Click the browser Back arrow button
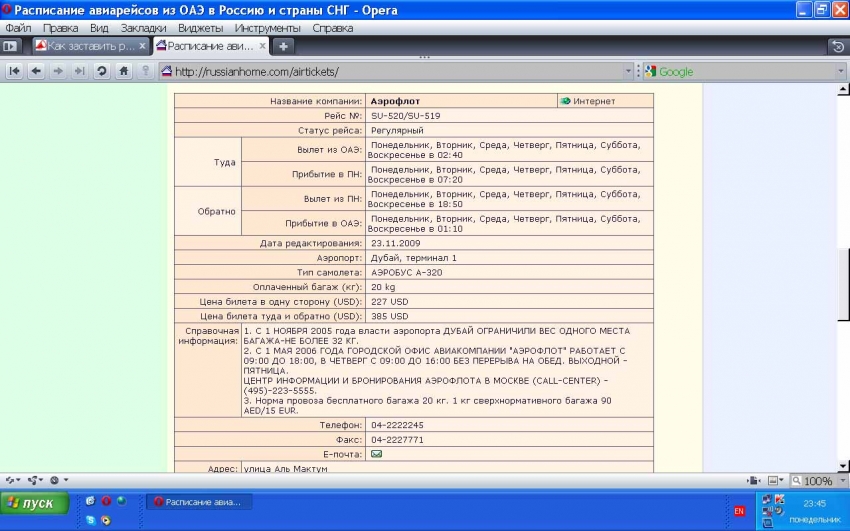850x531 pixels. [36, 71]
